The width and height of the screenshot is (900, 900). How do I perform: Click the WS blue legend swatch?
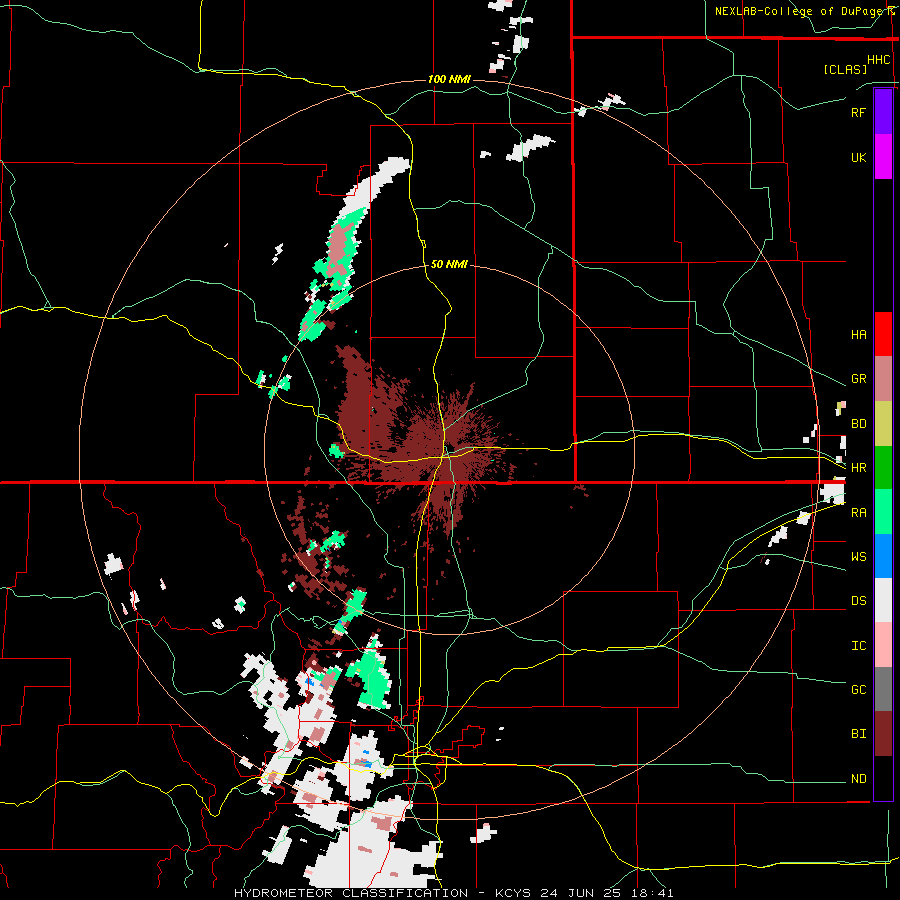(x=883, y=556)
